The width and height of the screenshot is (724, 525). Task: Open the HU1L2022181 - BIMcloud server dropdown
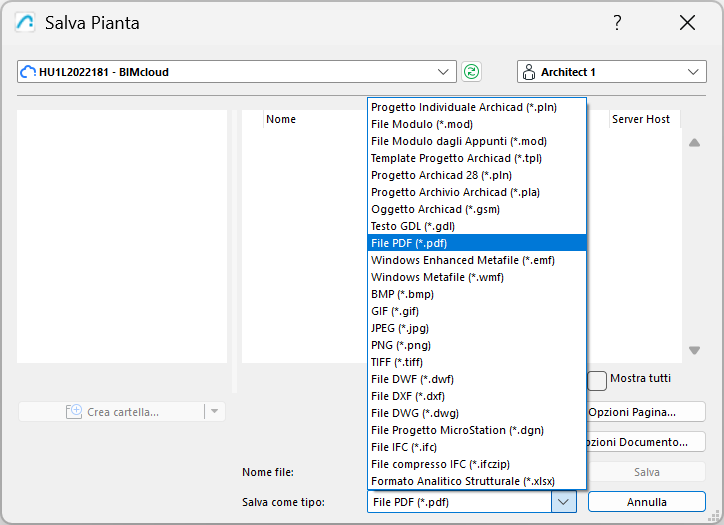click(237, 72)
